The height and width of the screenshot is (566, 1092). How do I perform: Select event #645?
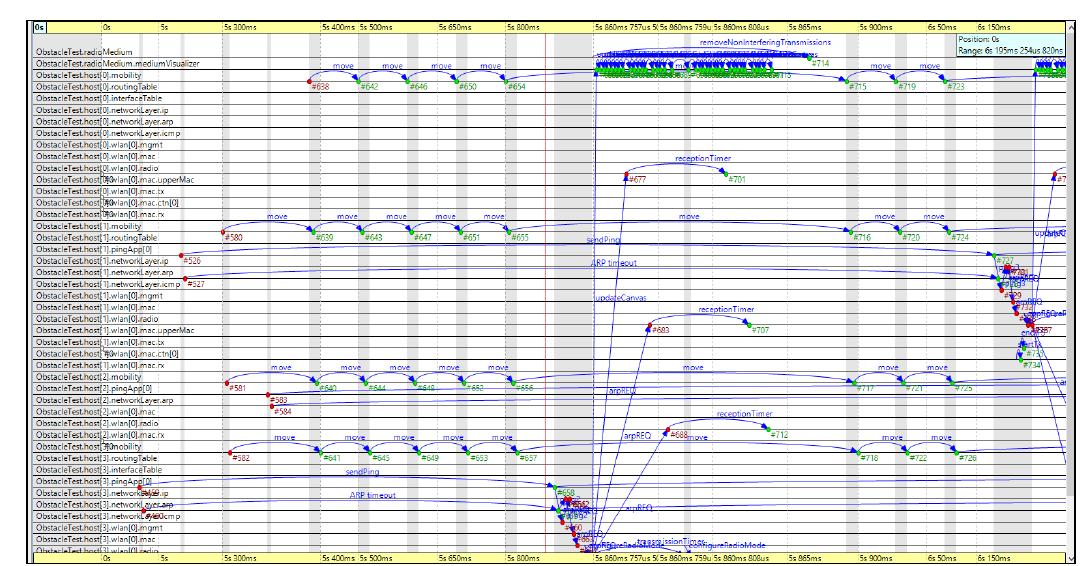pos(369,453)
